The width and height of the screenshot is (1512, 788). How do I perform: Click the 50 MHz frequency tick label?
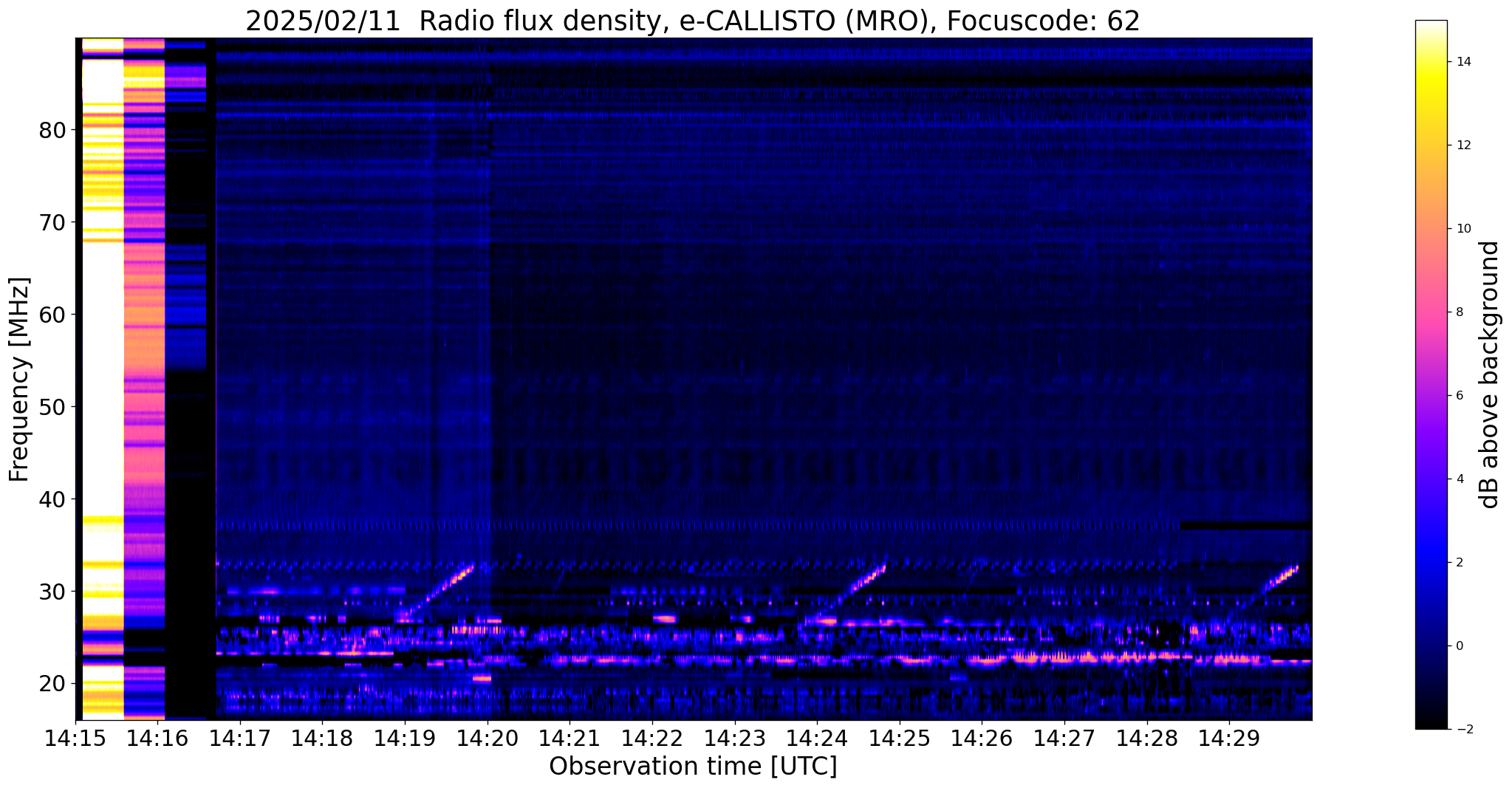(52, 407)
